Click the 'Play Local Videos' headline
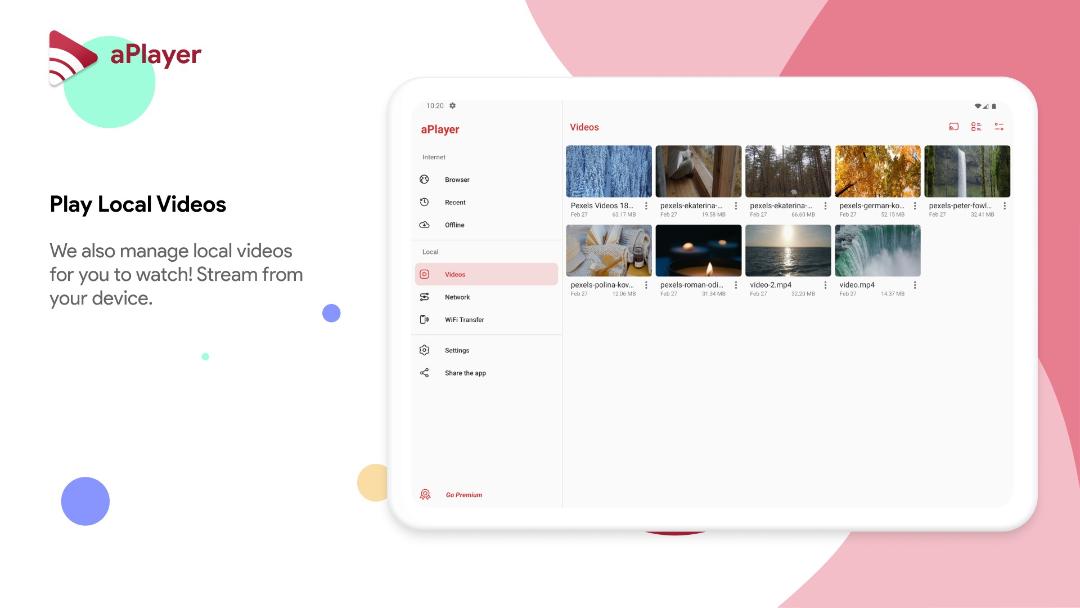Image resolution: width=1080 pixels, height=608 pixels. click(x=138, y=205)
